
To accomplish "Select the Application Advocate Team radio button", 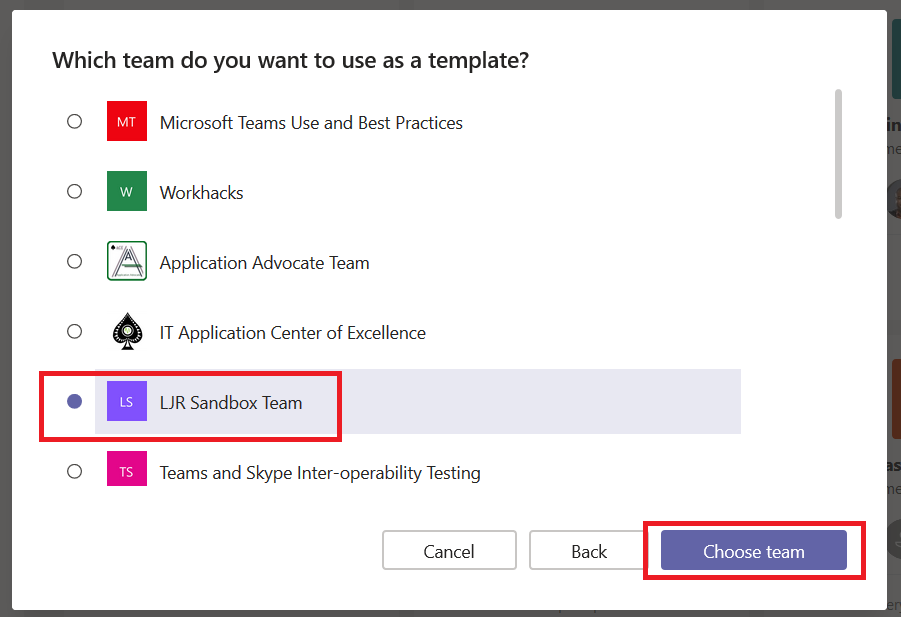I will tap(75, 261).
